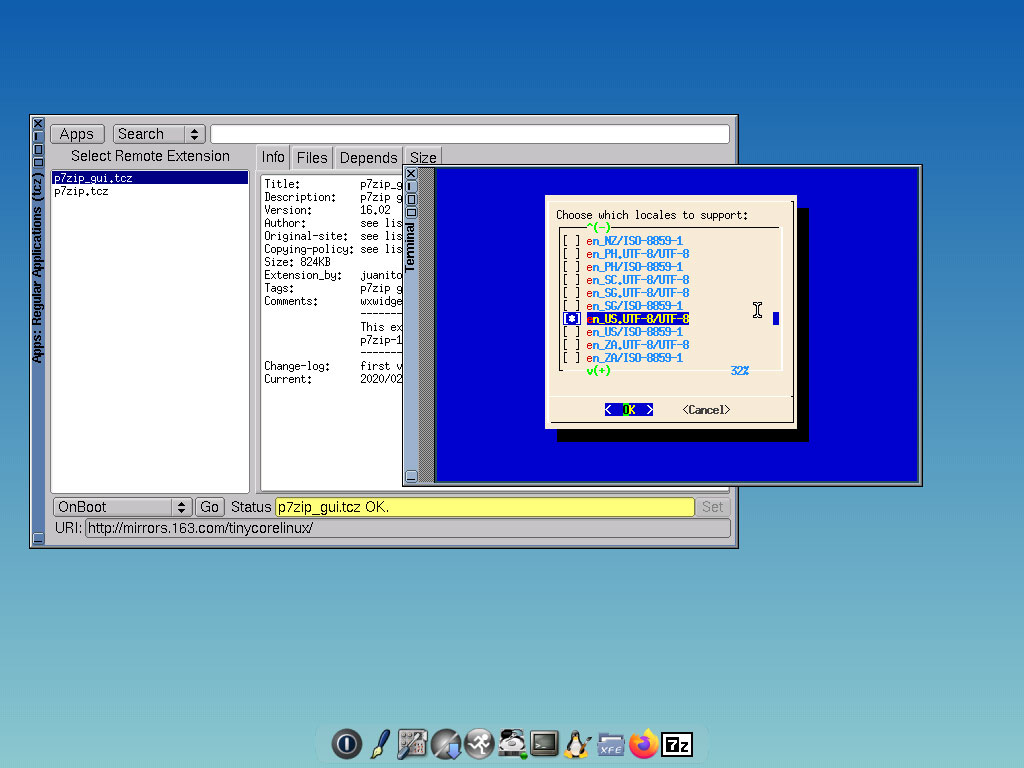The image size is (1024, 768).
Task: Open the 7-Zip application icon
Action: (x=678, y=744)
